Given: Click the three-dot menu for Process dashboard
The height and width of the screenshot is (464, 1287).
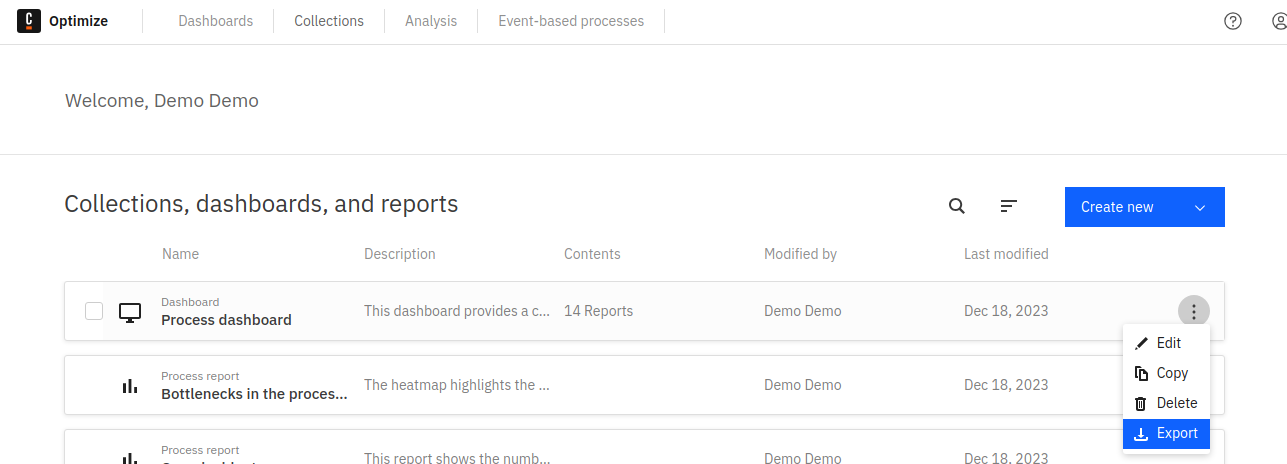Looking at the screenshot, I should 1193,311.
